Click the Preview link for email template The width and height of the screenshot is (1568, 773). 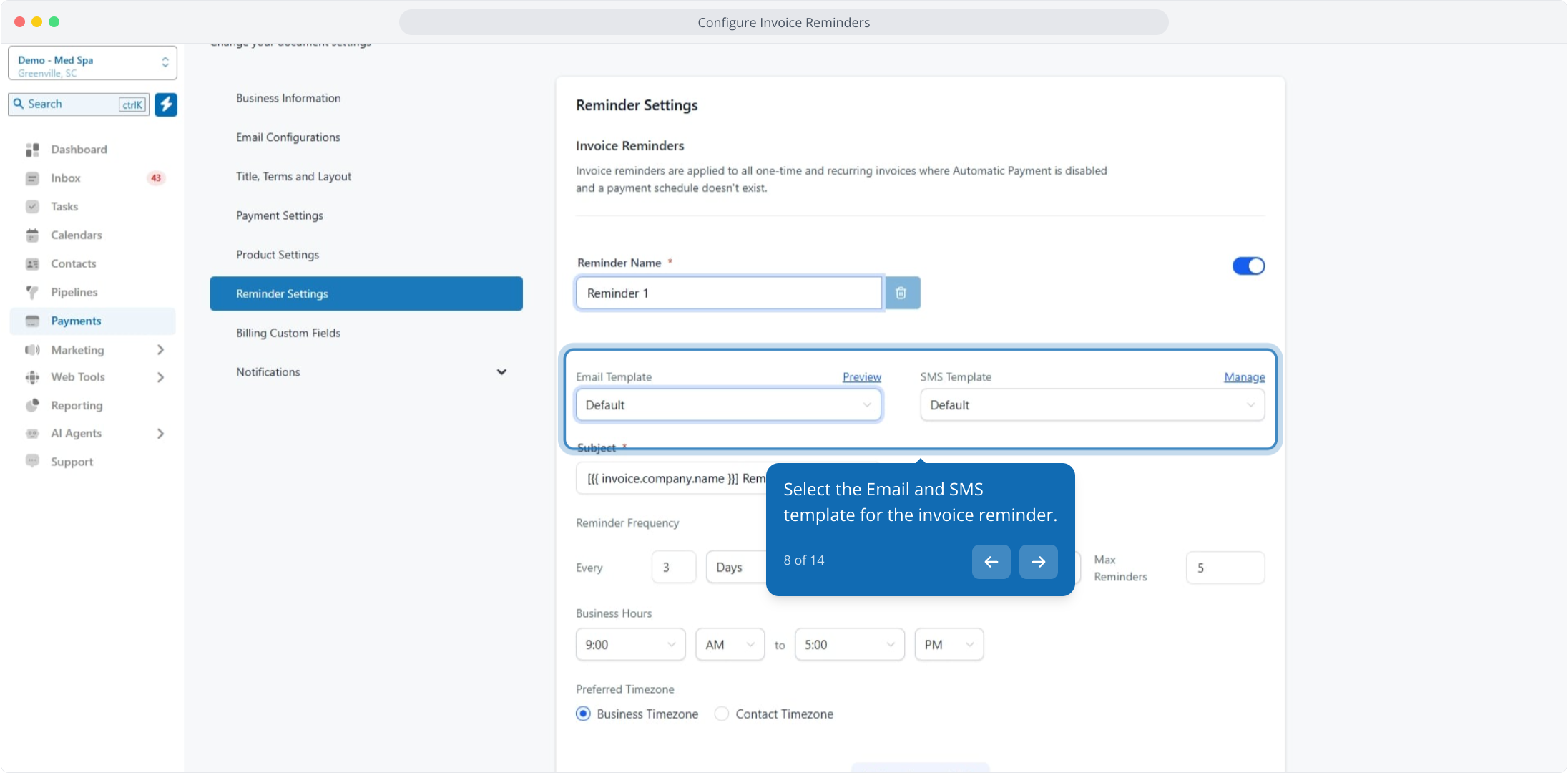point(861,377)
